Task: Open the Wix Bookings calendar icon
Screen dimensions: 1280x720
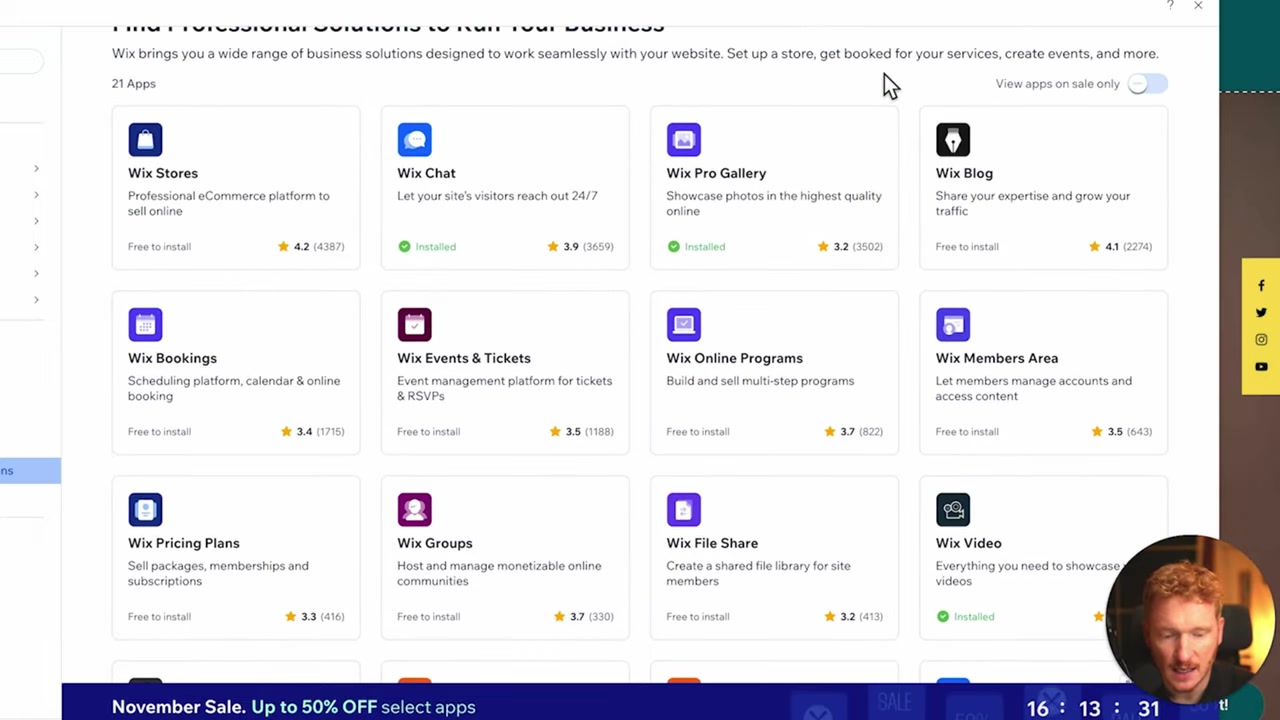Action: [x=145, y=325]
